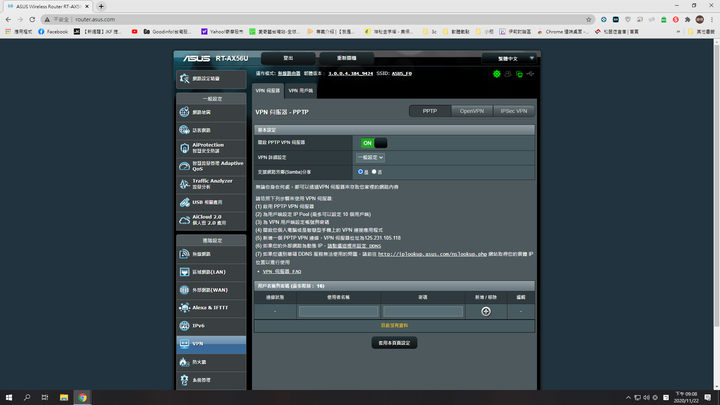Switch to the second VPN tab
Screen dimensions: 720x405
coord(300,91)
